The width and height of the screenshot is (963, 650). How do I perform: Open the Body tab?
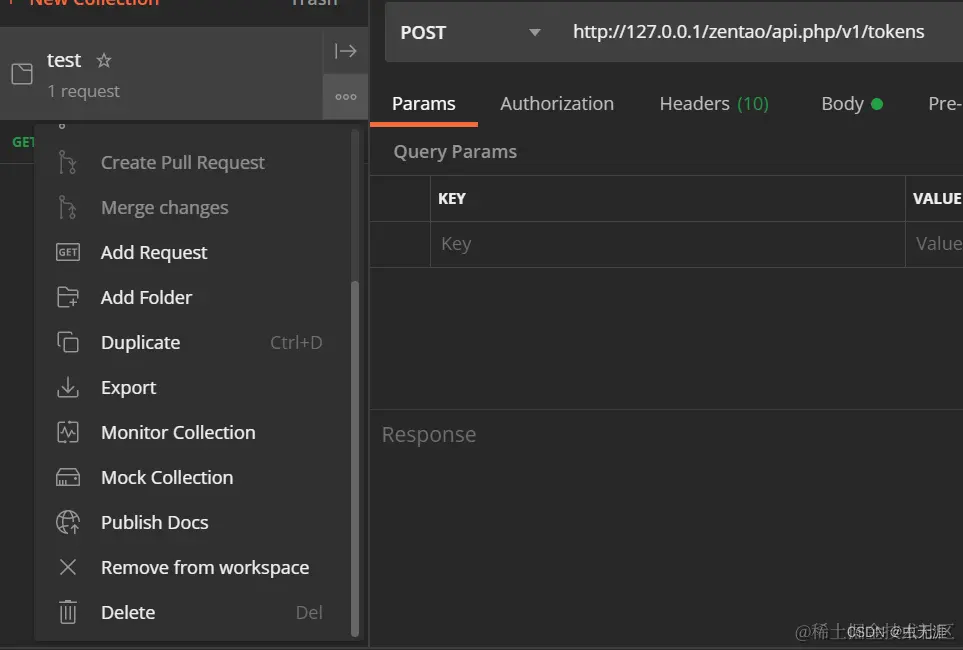click(x=852, y=104)
